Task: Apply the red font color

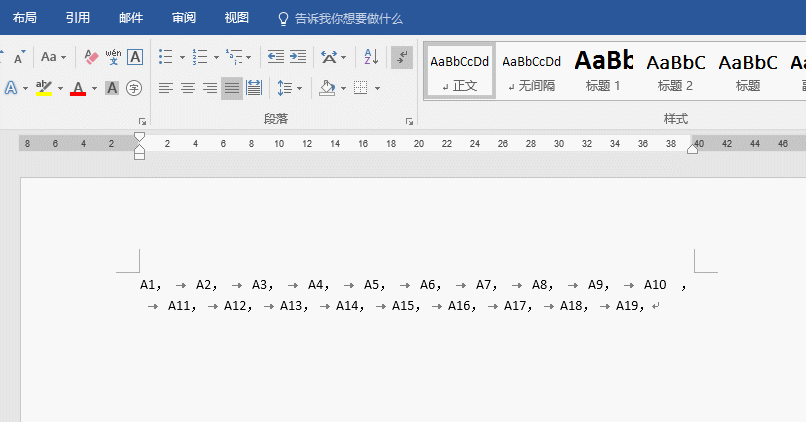Action: click(x=78, y=89)
